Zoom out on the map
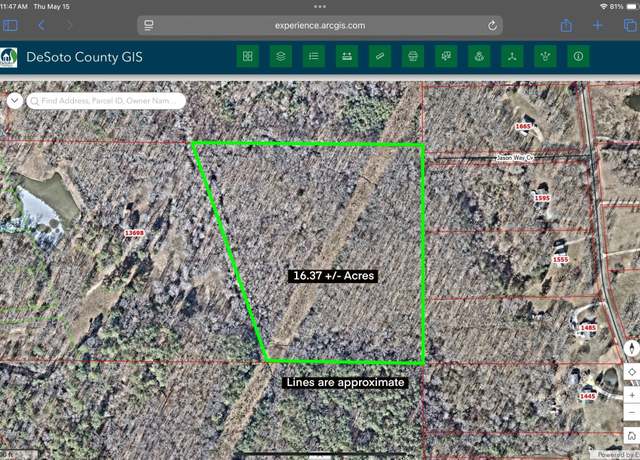Image resolution: width=640 pixels, height=460 pixels. (632, 412)
